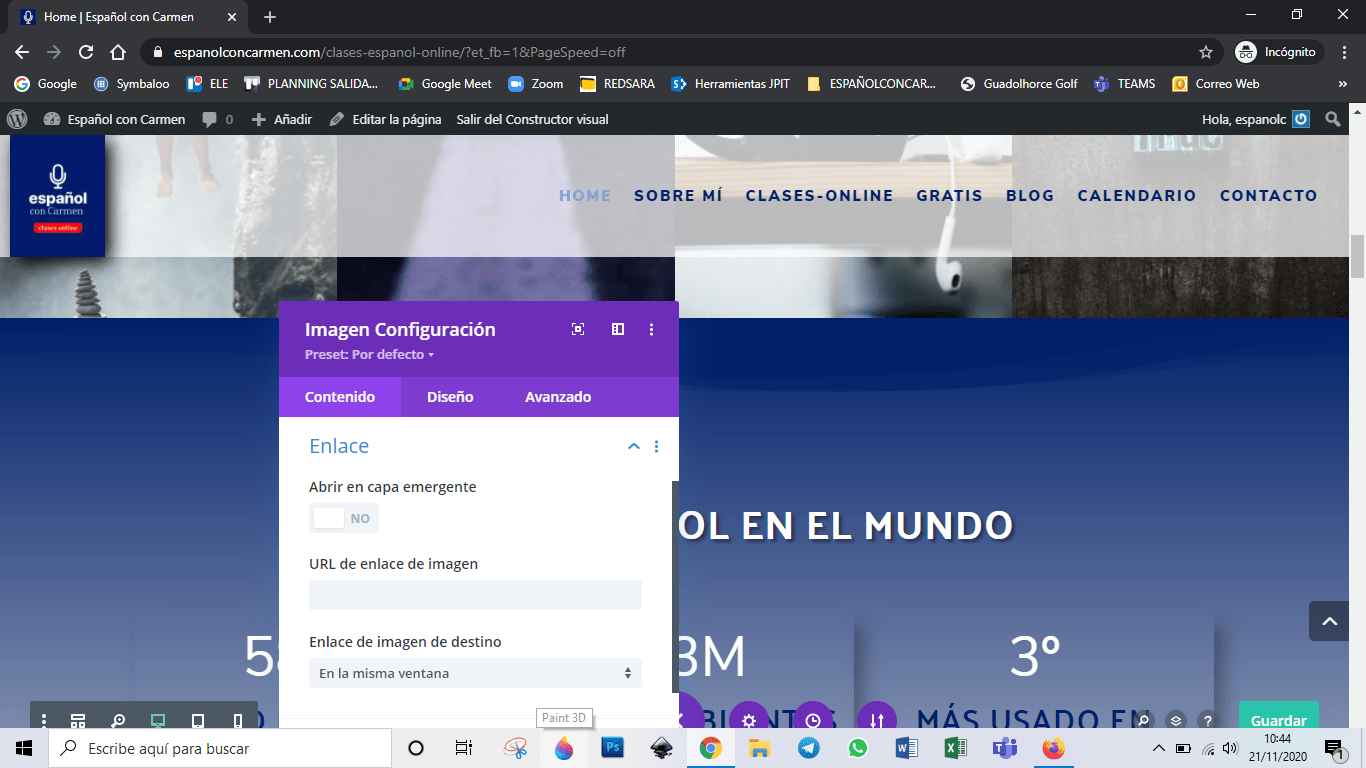Click the back-to-top arrow button
Viewport: 1366px width, 768px height.
(x=1330, y=621)
